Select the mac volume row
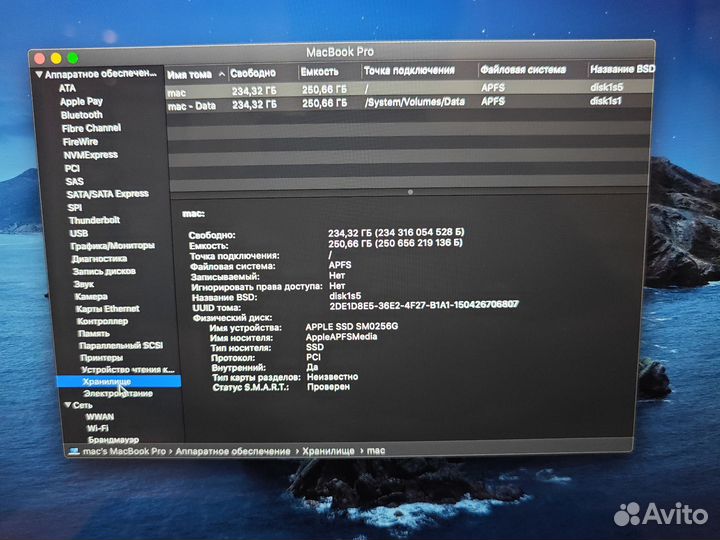The height and width of the screenshot is (540, 720). click(x=409, y=89)
